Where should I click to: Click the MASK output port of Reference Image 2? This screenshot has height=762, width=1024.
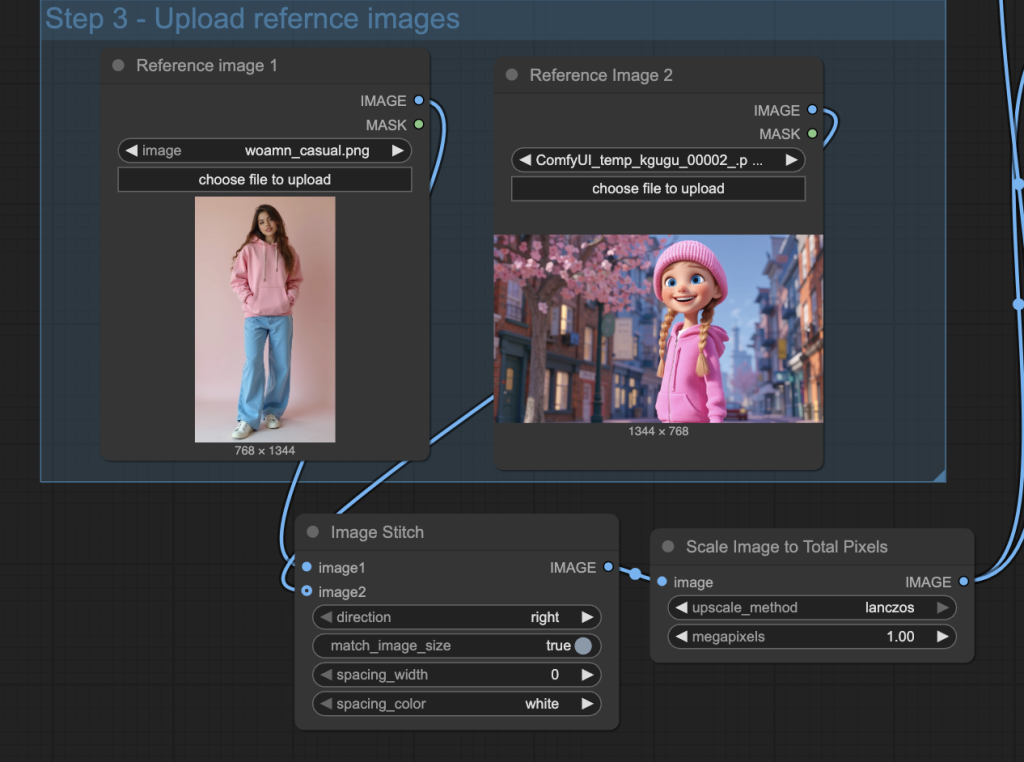pos(812,134)
